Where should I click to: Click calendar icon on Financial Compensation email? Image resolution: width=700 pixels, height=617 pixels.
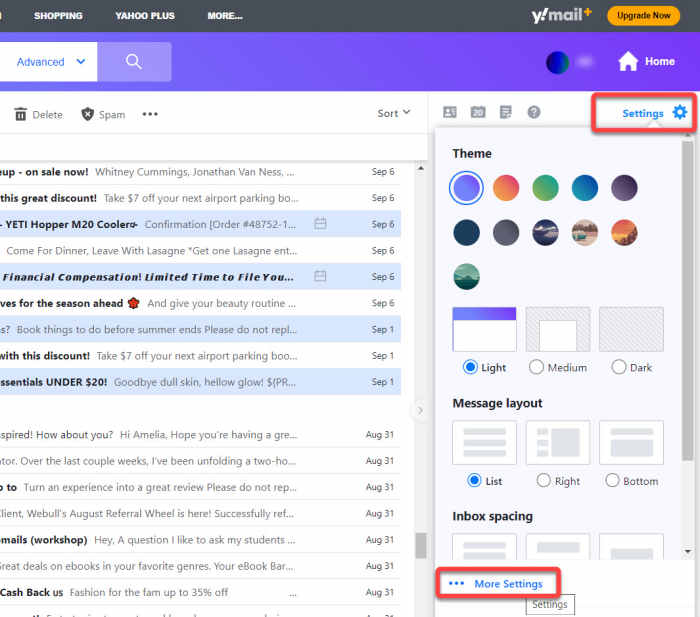[320, 276]
